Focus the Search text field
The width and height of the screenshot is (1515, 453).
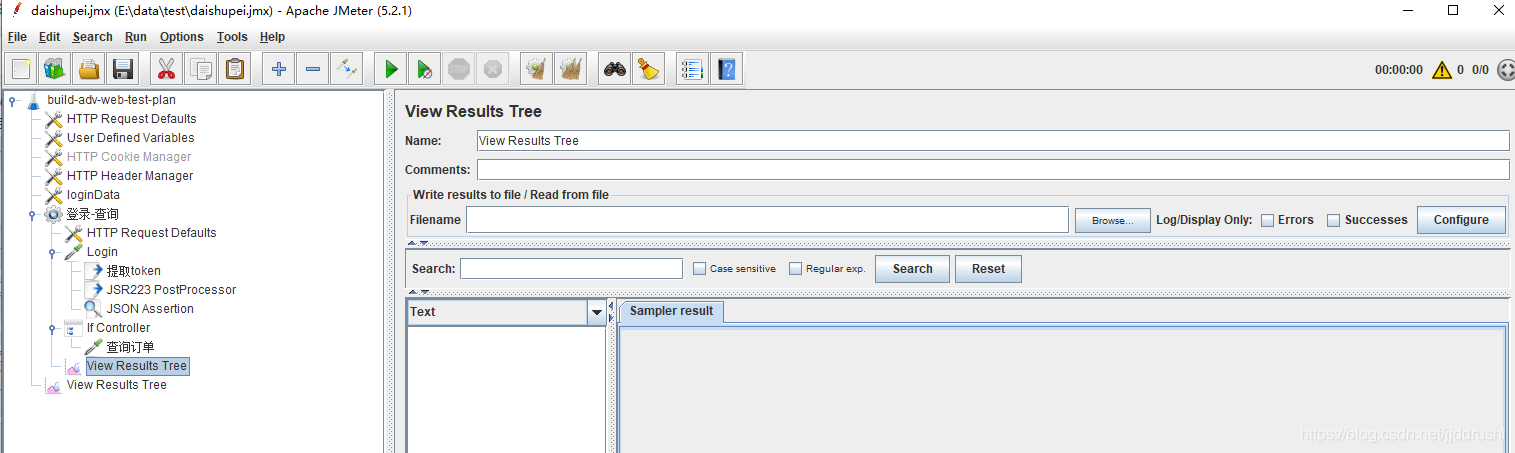coord(571,269)
